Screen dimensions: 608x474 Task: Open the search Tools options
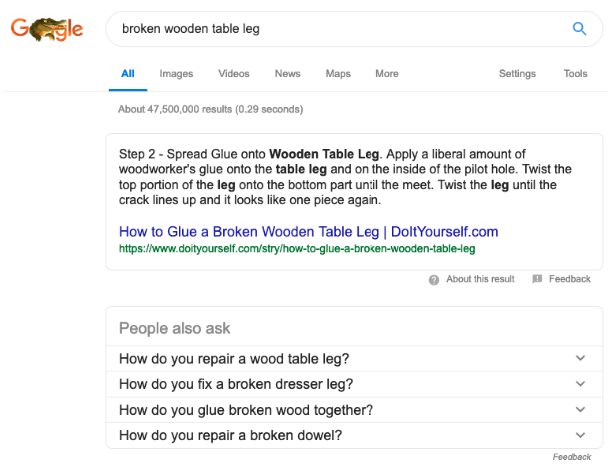coord(575,74)
